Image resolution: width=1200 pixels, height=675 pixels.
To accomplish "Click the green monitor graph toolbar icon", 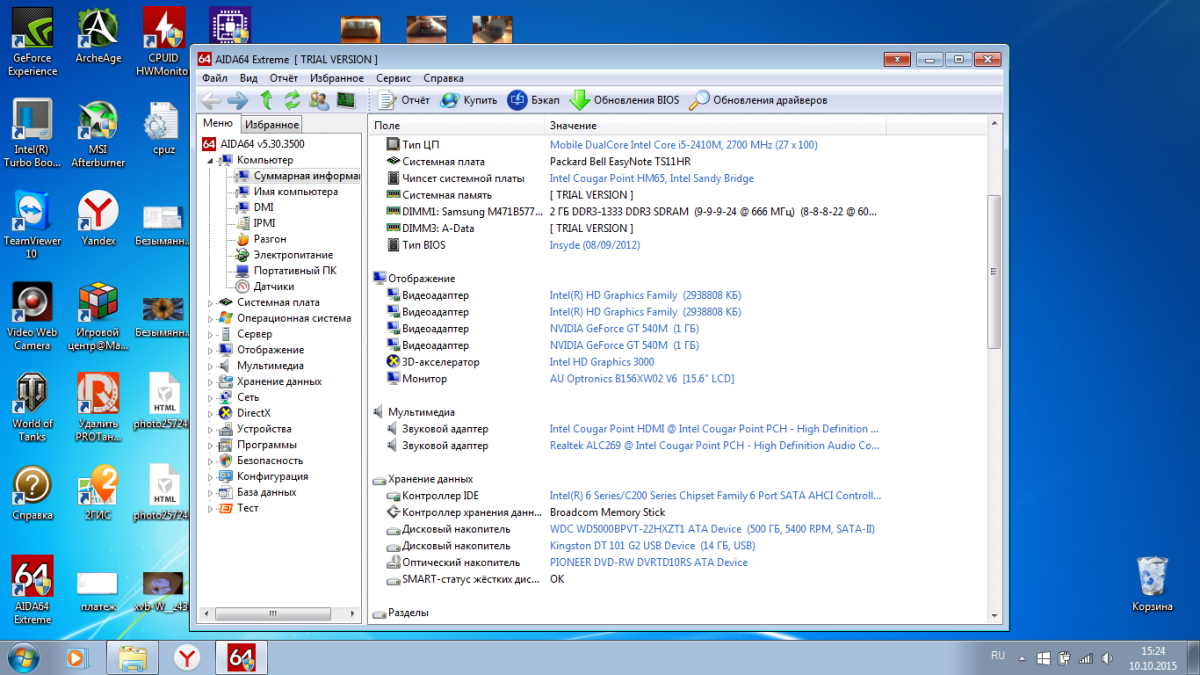I will (x=346, y=100).
